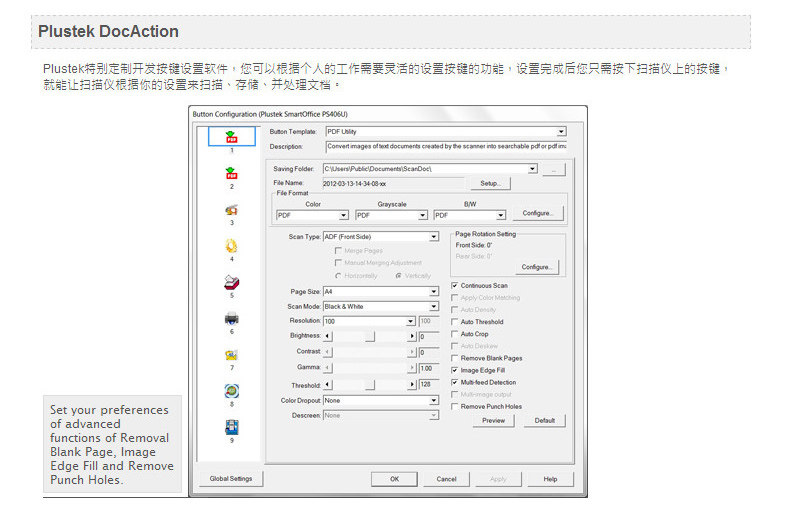
Task: Open the Scan Type dropdown
Action: click(381, 237)
